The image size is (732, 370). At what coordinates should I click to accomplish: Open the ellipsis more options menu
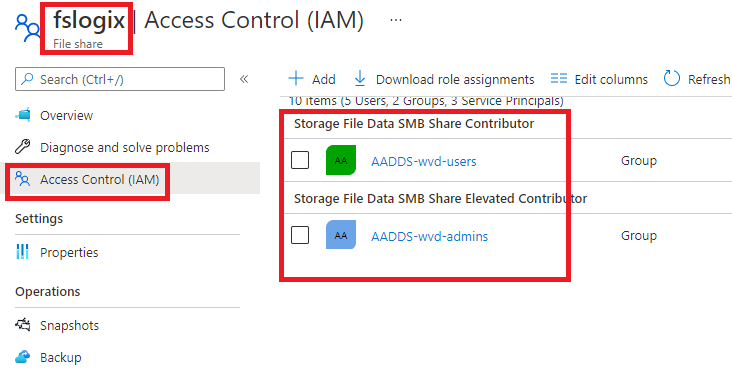point(396,20)
